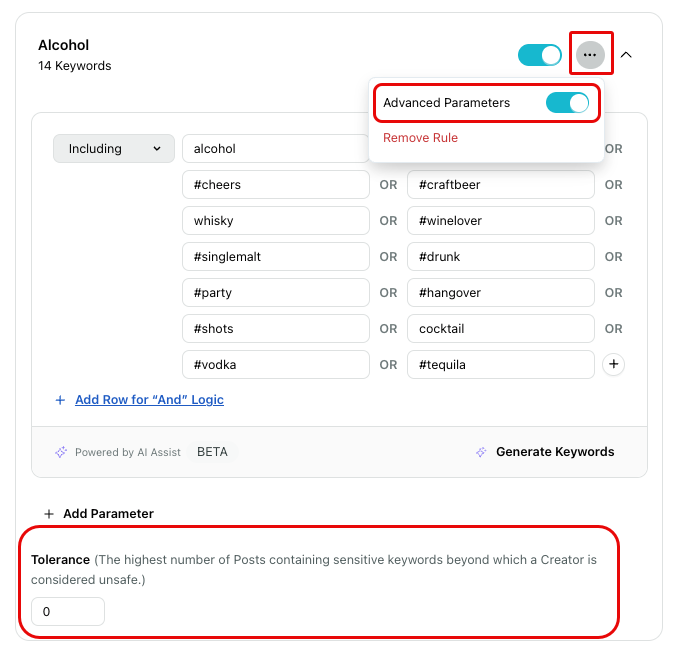Open the three-dot options menu for Alcohol rule
This screenshot has height=651, width=677.
coord(590,55)
